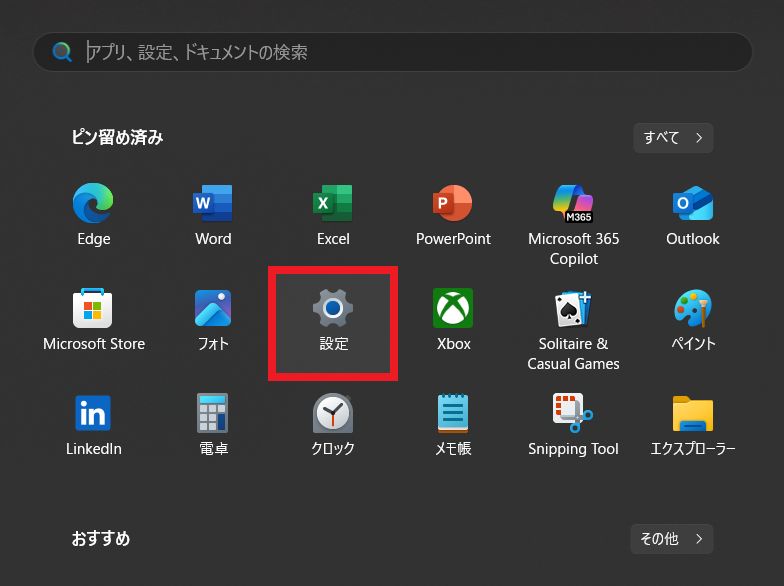This screenshot has width=784, height=586.
Task: Expand all apps with the すべて button
Action: coord(673,138)
